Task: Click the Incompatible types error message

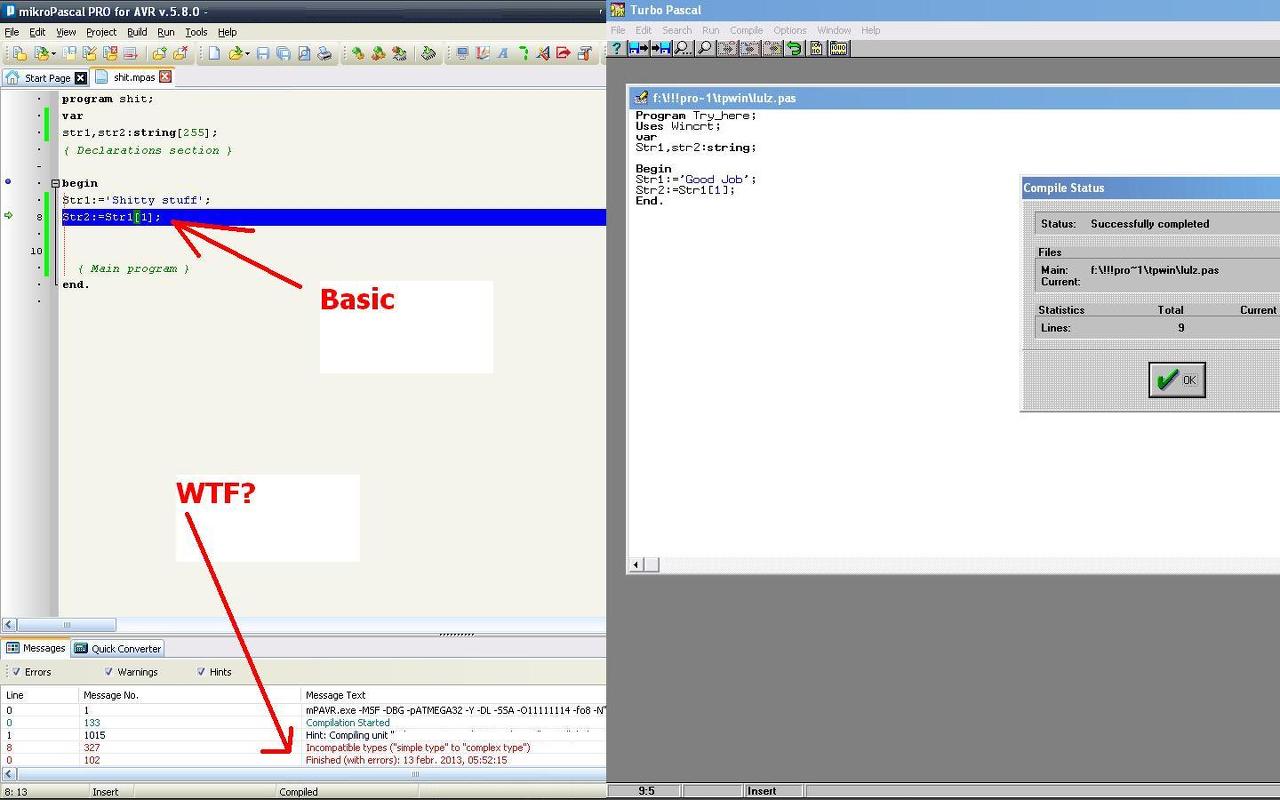Action: [x=418, y=747]
